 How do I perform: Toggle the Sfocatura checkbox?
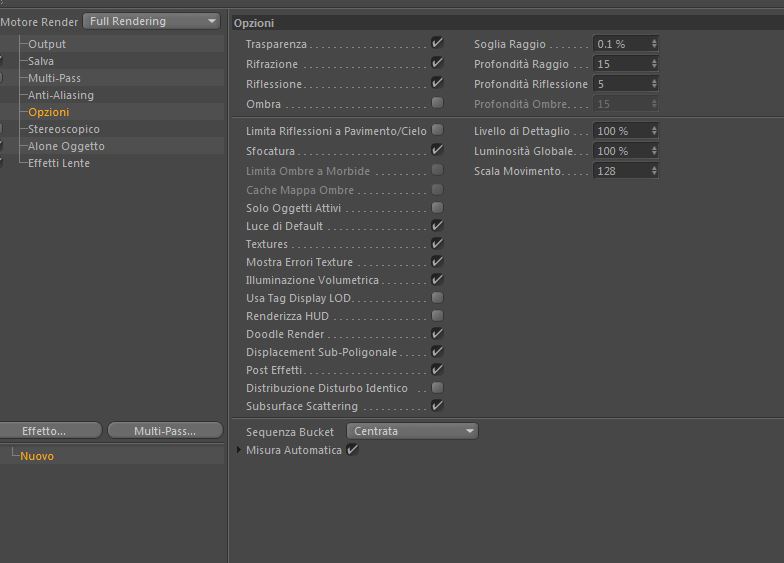point(437,150)
